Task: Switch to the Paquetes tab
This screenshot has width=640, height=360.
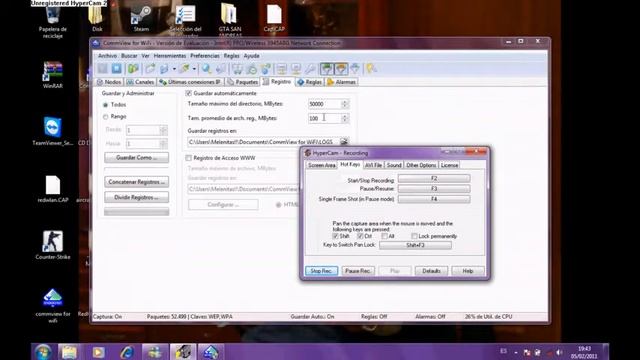Action: pyautogui.click(x=243, y=82)
